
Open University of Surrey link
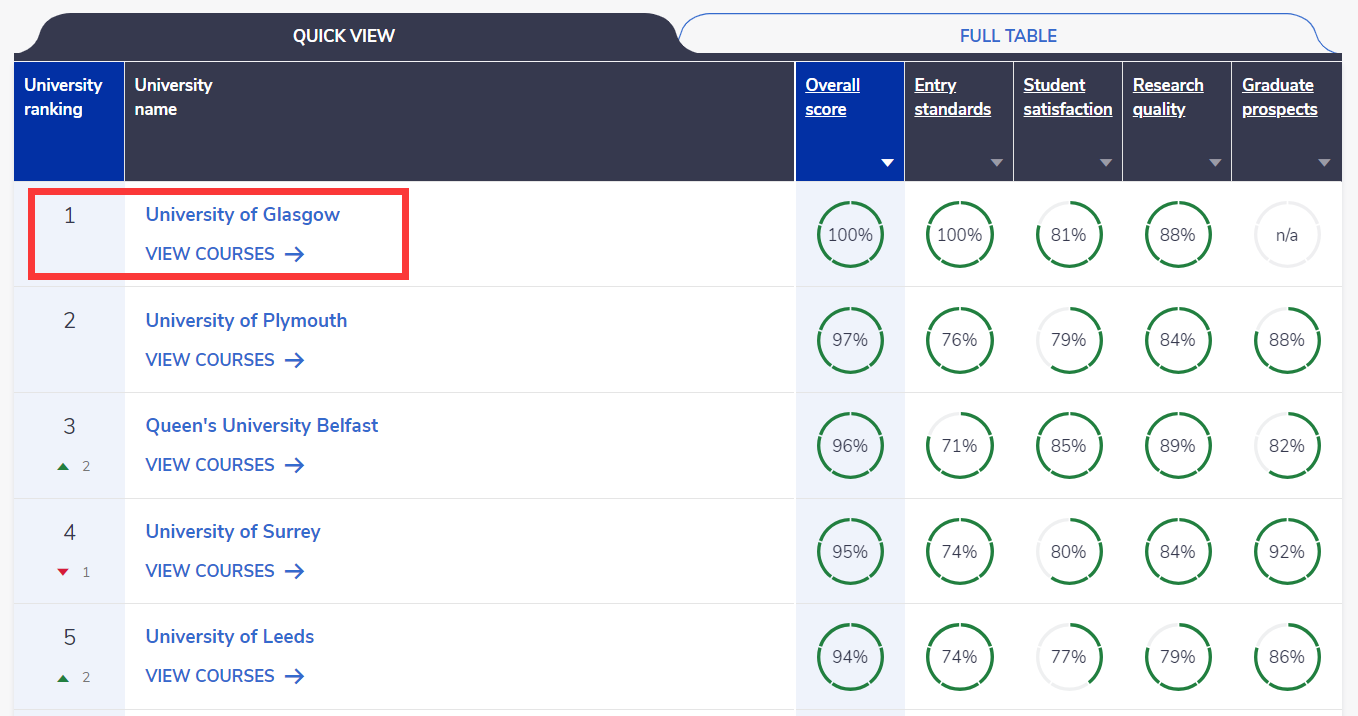click(x=233, y=531)
